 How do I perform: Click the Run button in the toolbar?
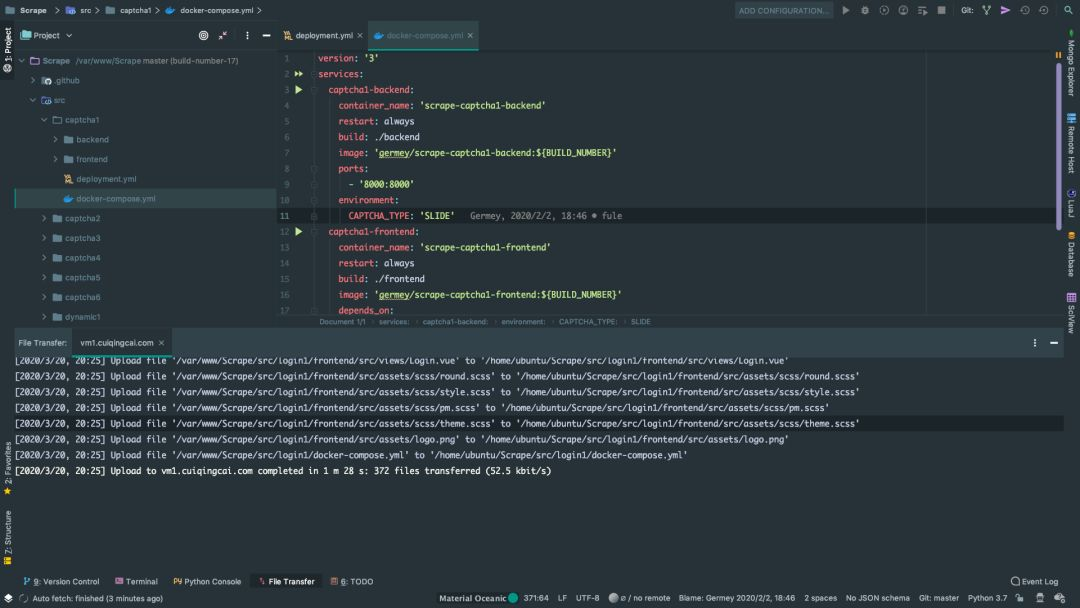click(x=845, y=10)
